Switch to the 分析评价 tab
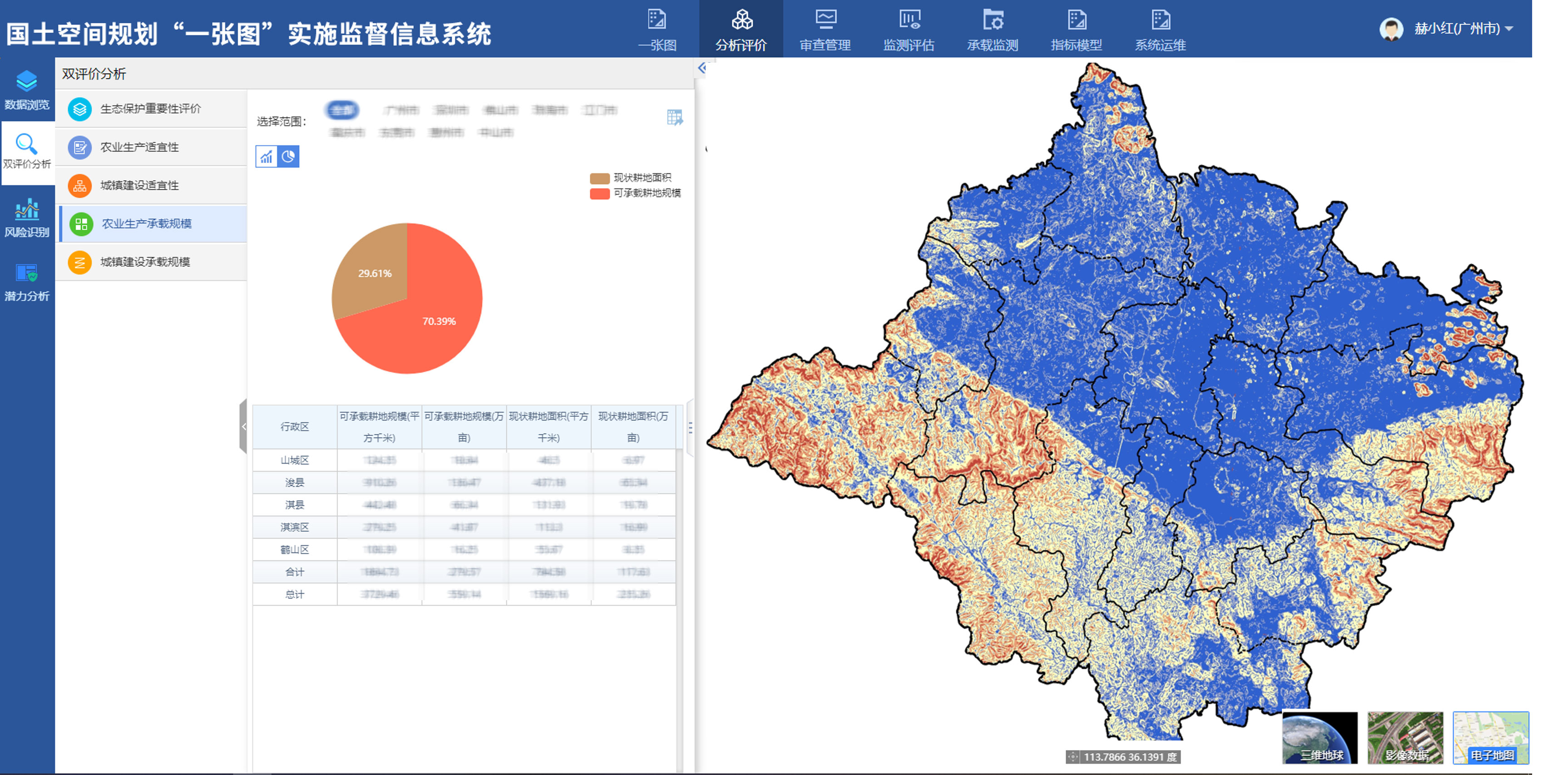This screenshot has width=1568, height=775. coord(741,30)
